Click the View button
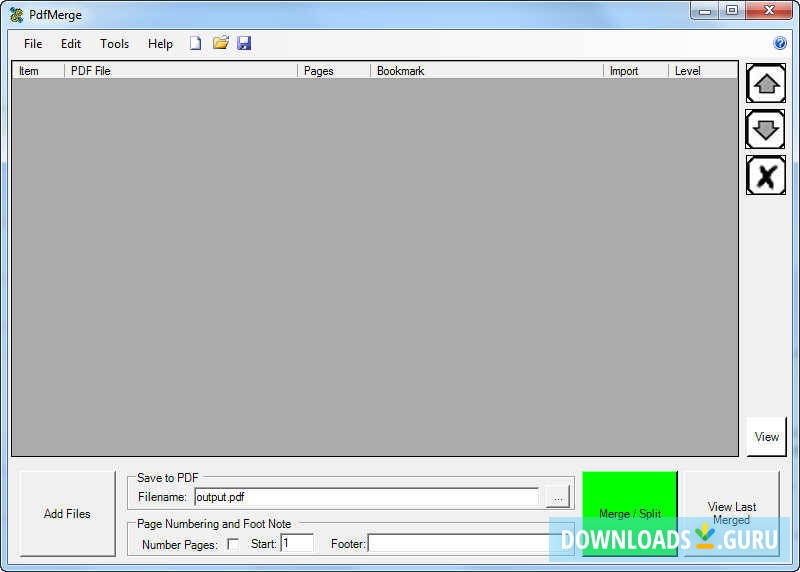 (x=766, y=437)
